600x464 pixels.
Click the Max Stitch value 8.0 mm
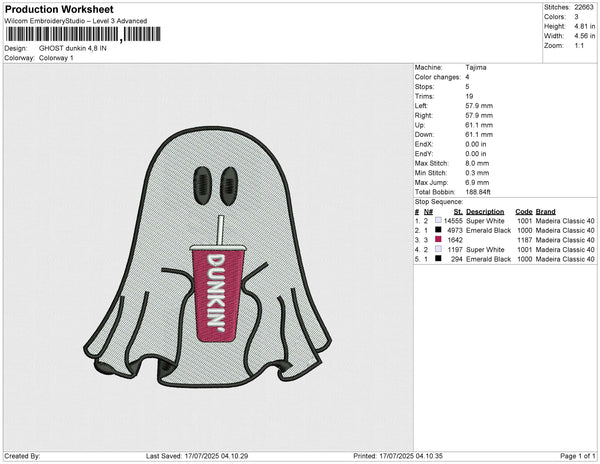click(477, 163)
